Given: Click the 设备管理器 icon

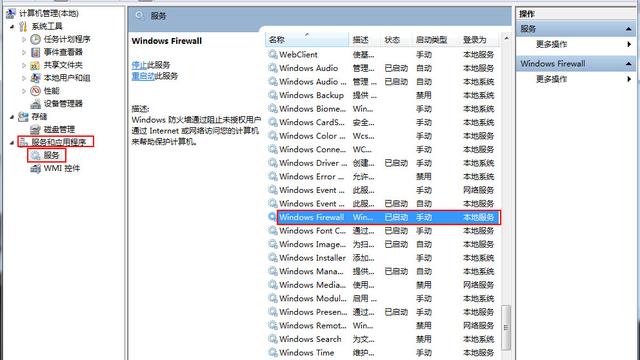Looking at the screenshot, I should pos(36,104).
